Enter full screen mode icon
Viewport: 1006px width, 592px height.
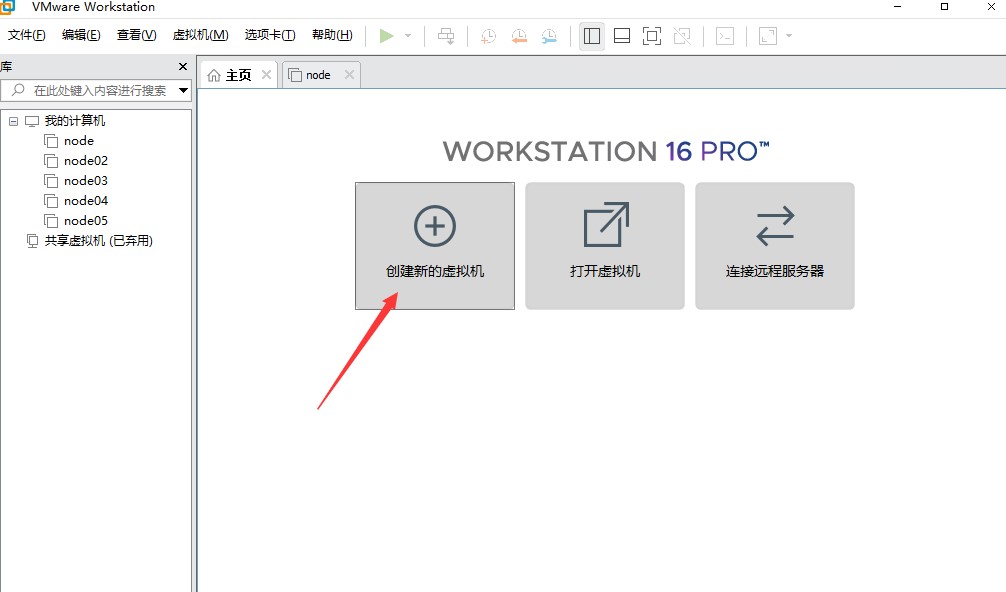tap(652, 36)
